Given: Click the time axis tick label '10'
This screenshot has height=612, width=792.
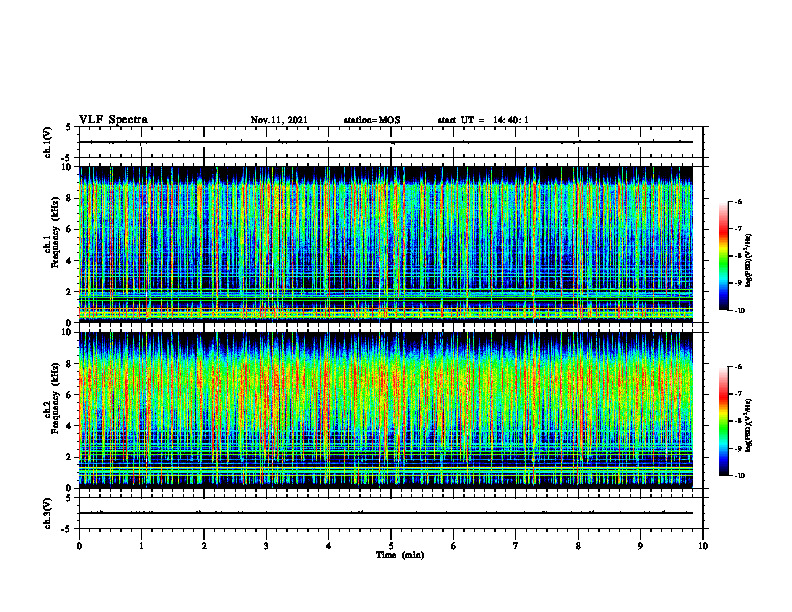Looking at the screenshot, I should coord(703,546).
